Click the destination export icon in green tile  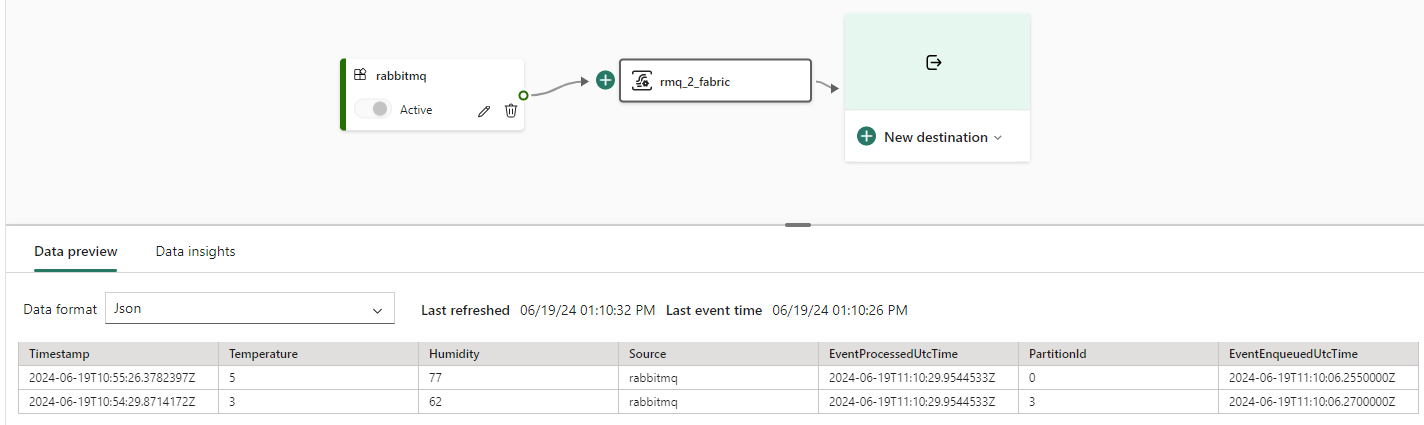pos(934,63)
